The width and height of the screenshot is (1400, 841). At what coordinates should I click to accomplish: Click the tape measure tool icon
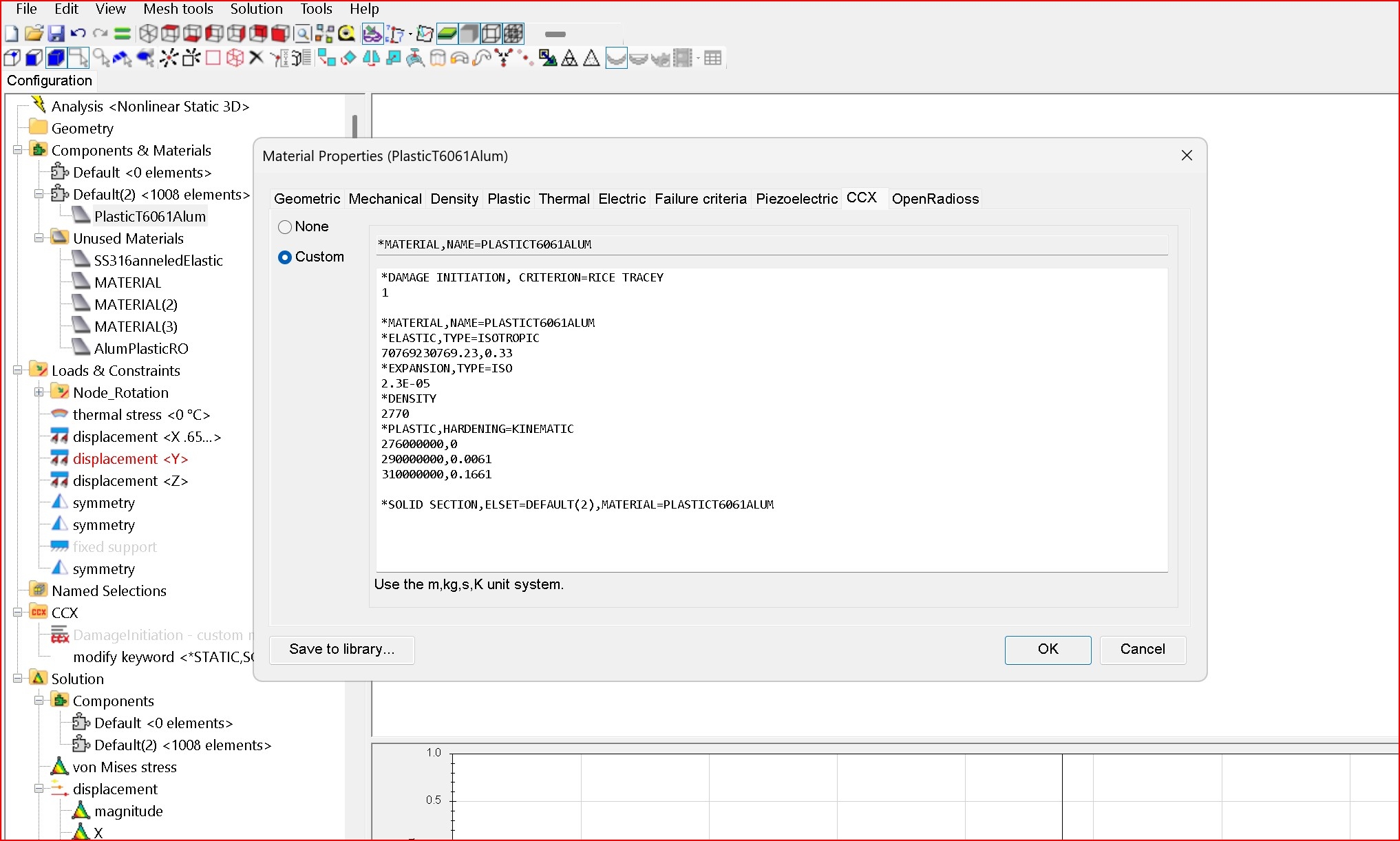347,33
